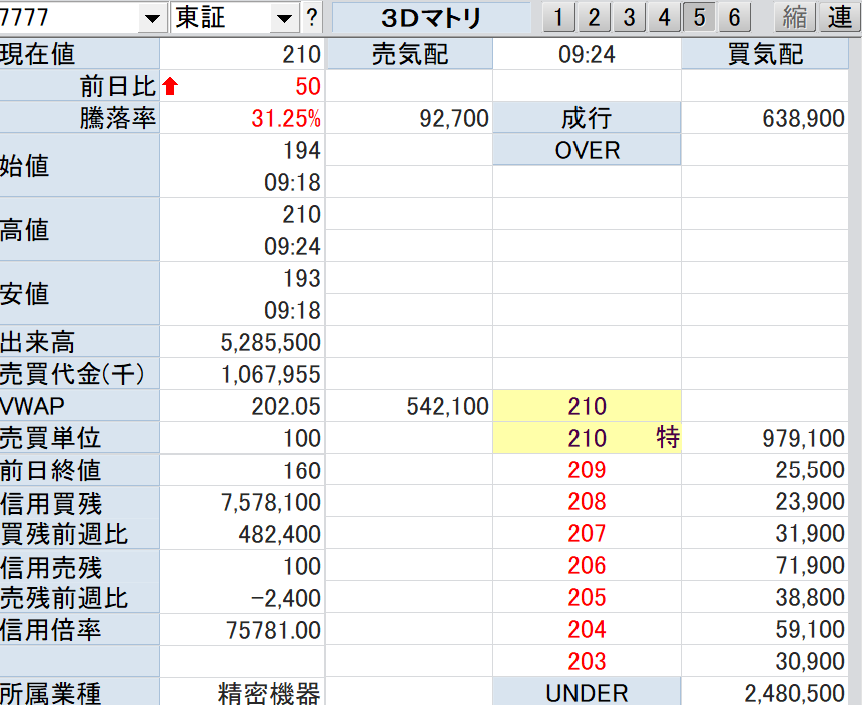Select the 210 特 special quote price cell
Image resolution: width=862 pixels, height=705 pixels.
(x=587, y=438)
